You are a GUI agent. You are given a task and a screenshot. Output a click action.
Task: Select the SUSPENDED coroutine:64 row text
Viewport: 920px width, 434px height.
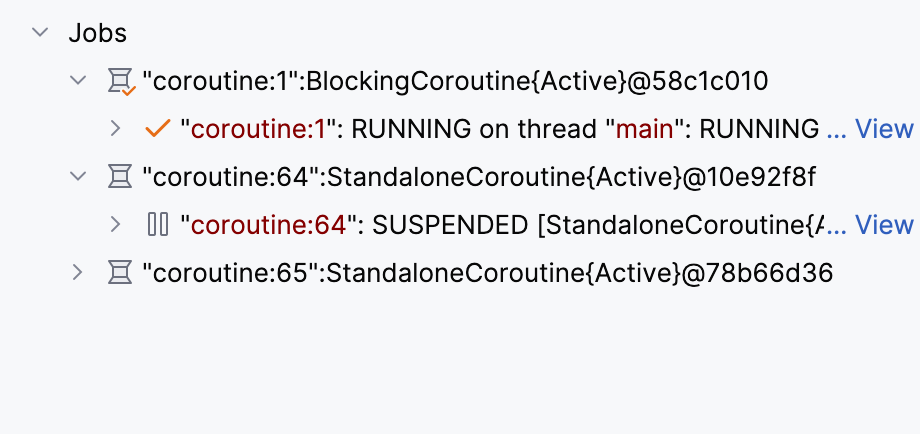(x=500, y=225)
